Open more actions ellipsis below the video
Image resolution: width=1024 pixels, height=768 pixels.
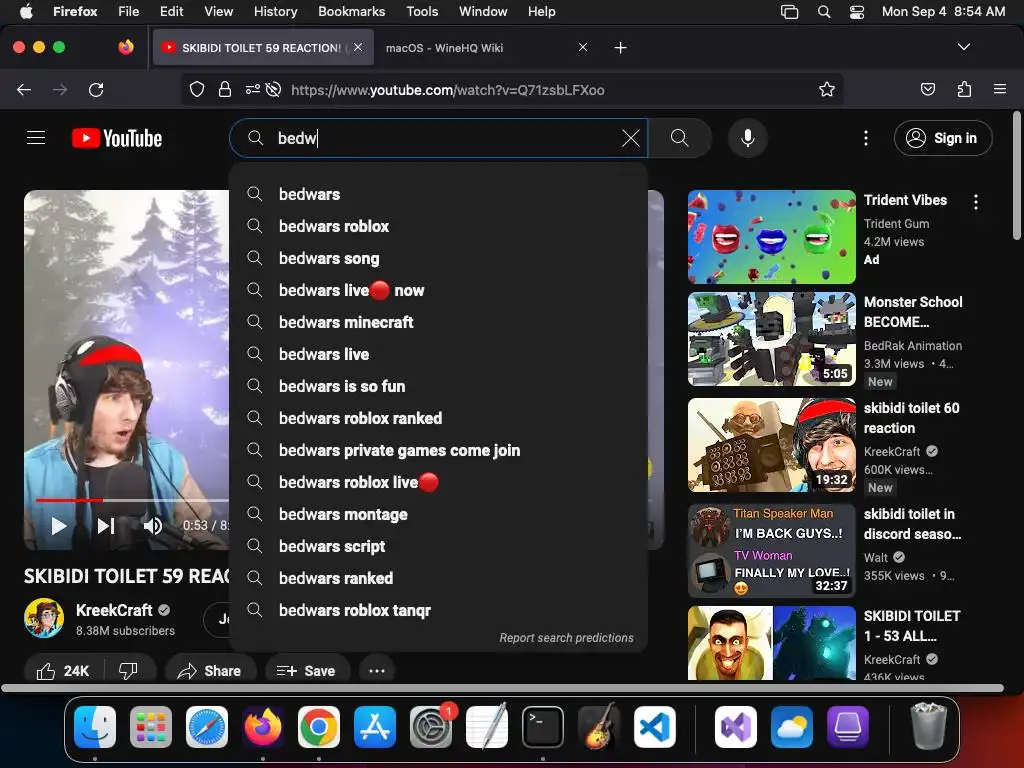pyautogui.click(x=377, y=671)
